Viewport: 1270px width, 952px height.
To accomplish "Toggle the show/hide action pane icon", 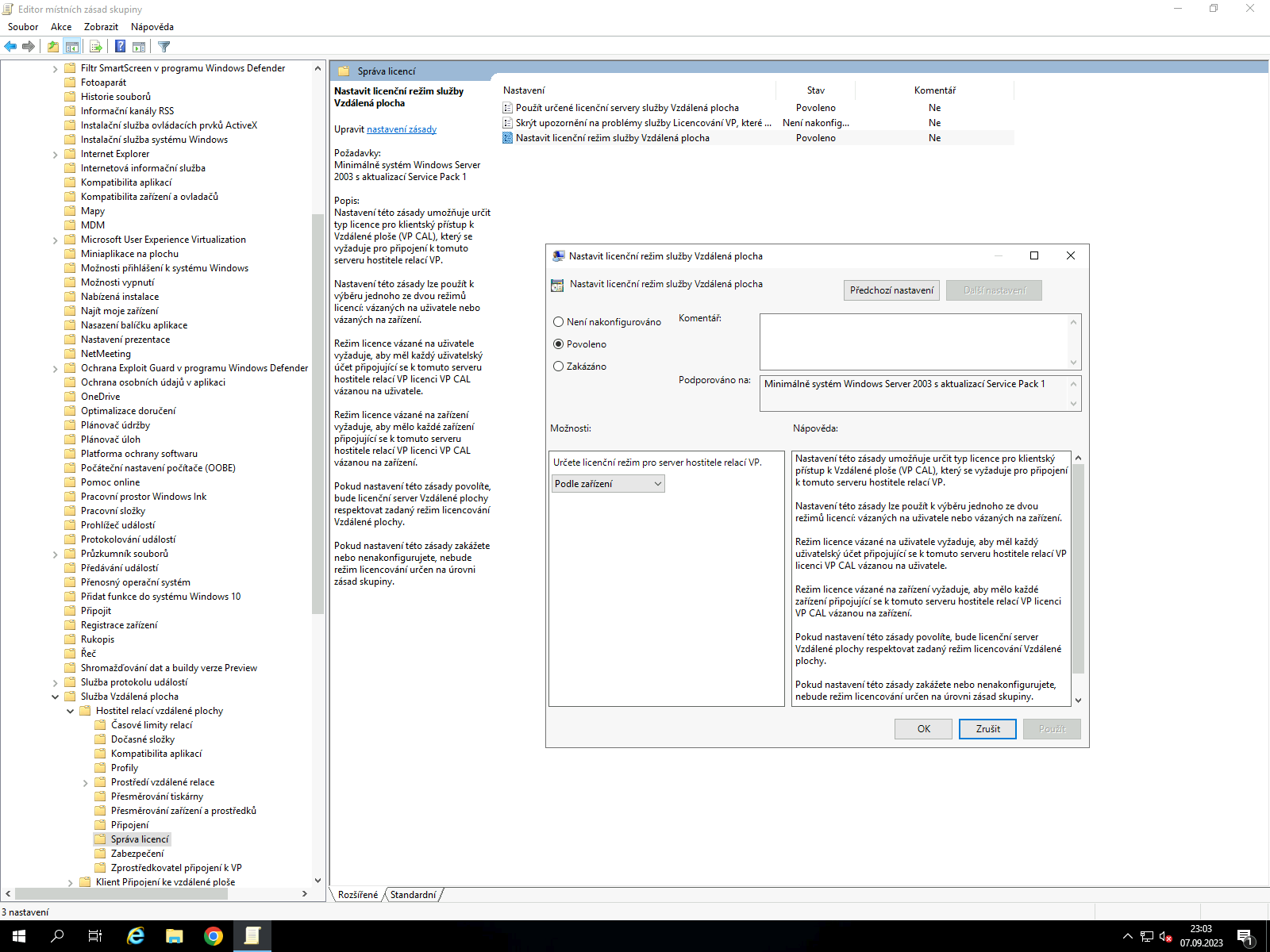I will (139, 47).
